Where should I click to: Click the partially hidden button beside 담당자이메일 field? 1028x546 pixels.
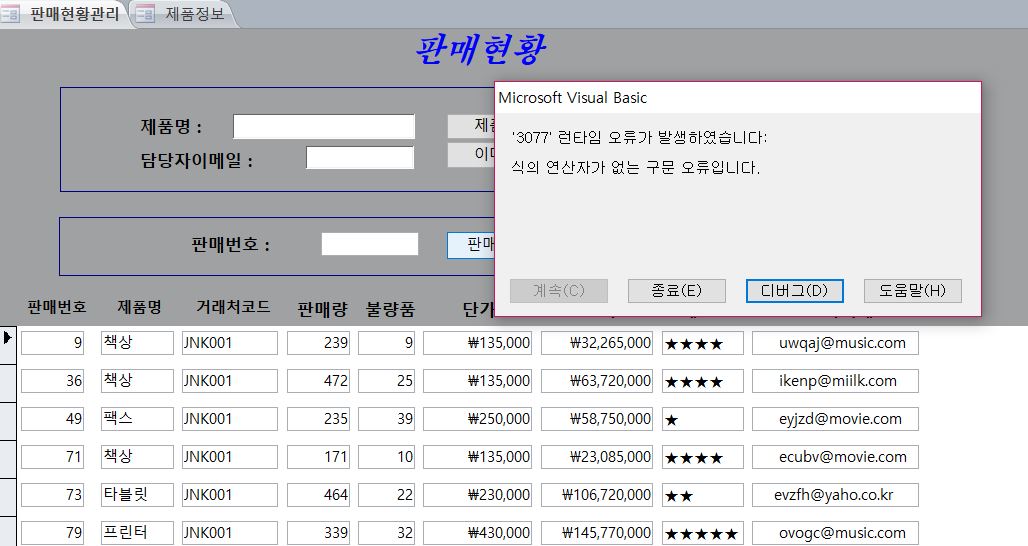tap(471, 155)
